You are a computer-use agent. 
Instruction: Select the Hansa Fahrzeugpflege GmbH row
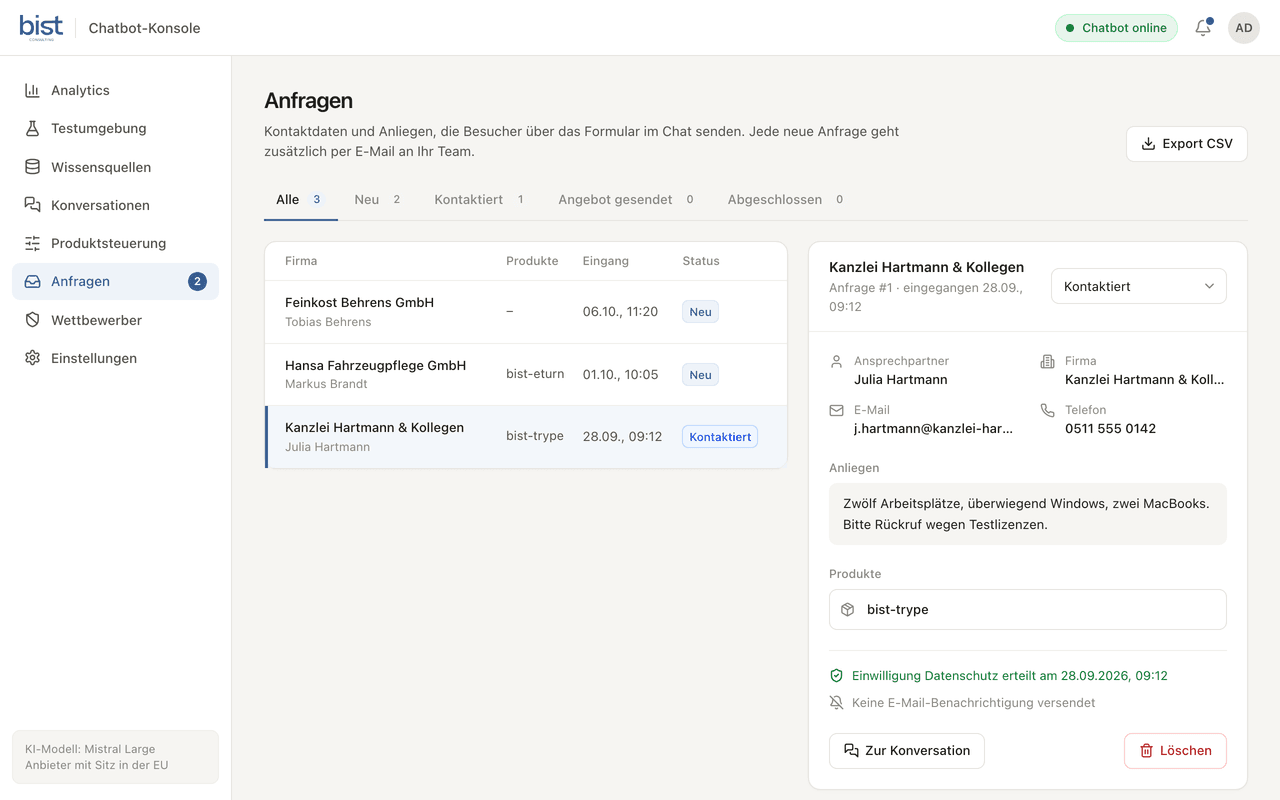[526, 375]
